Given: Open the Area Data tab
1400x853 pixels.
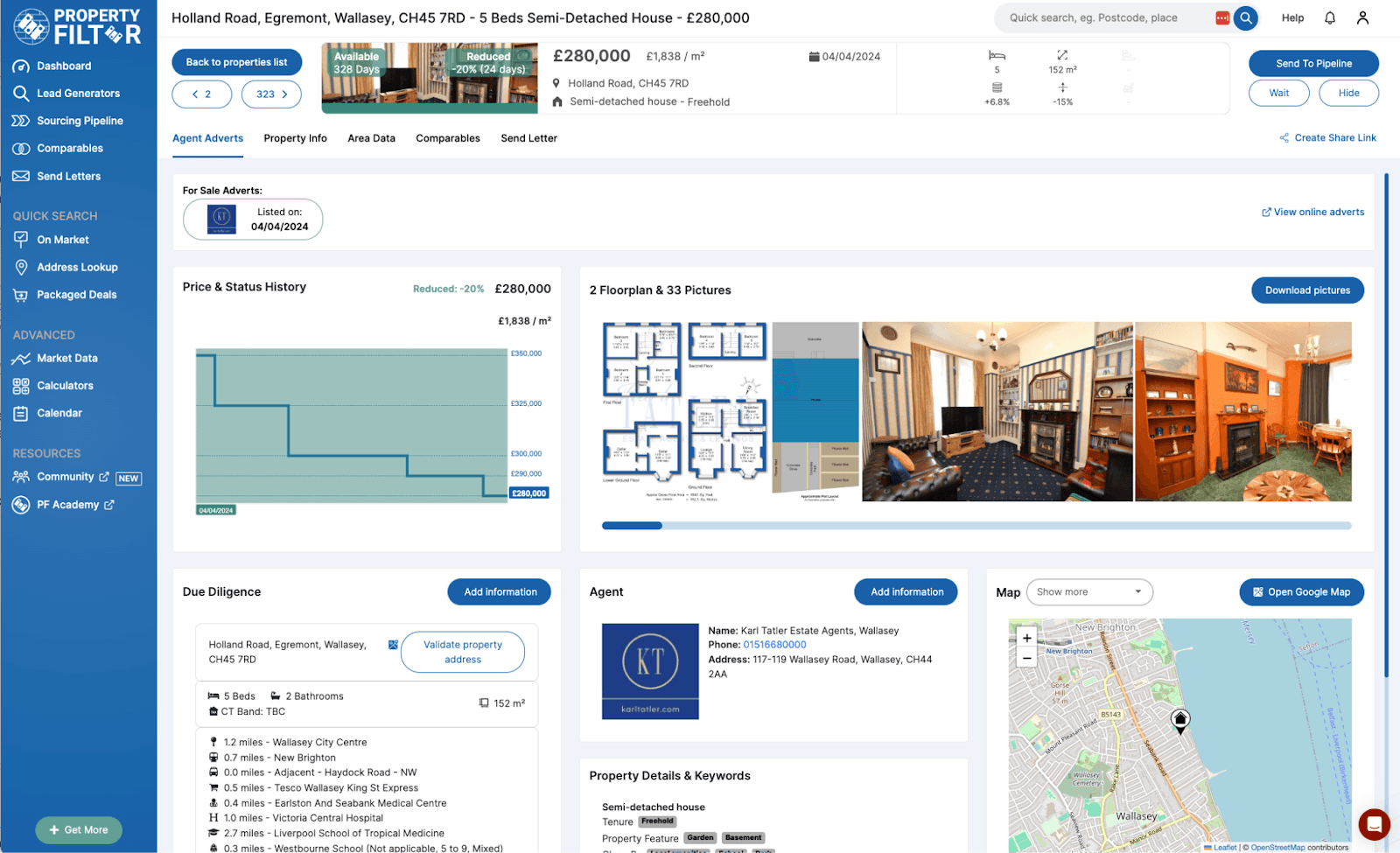Looking at the screenshot, I should [x=371, y=138].
